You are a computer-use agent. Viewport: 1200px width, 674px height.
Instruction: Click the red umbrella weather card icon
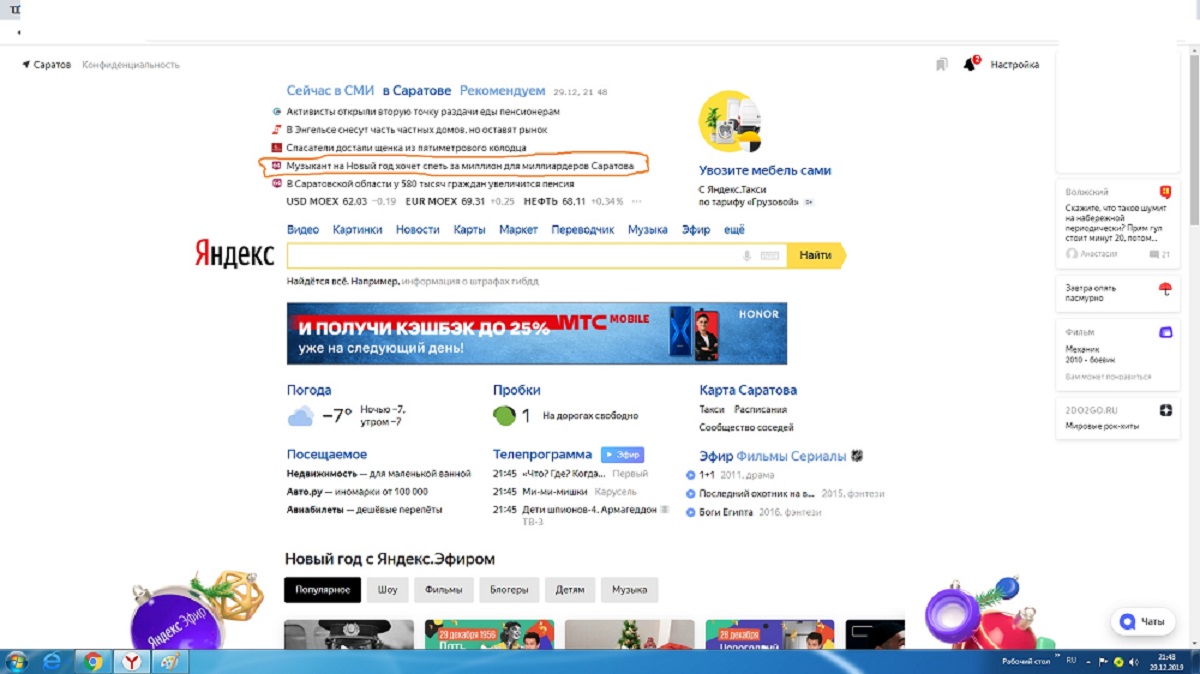[1165, 289]
